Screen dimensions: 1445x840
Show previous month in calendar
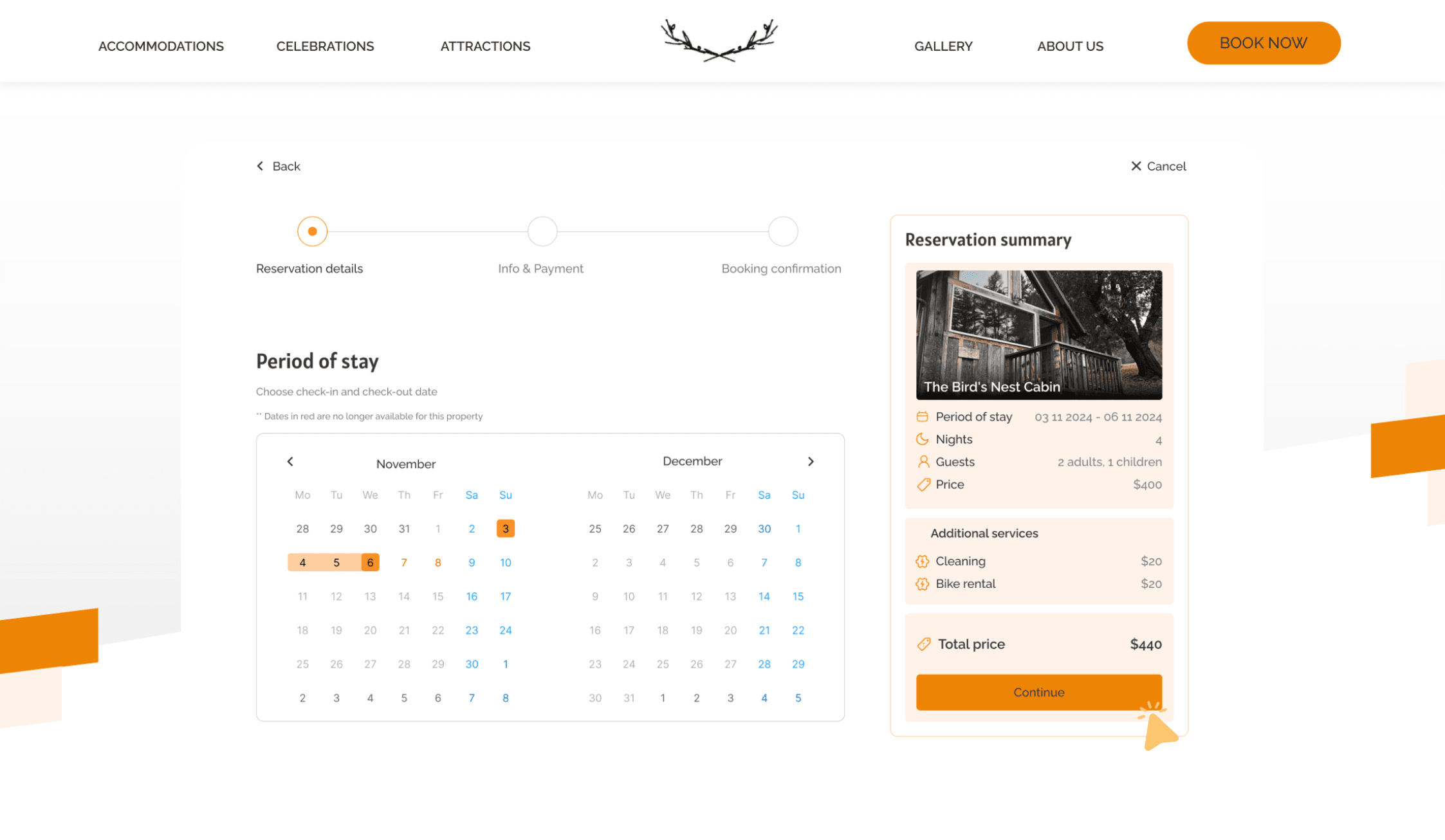(x=290, y=461)
